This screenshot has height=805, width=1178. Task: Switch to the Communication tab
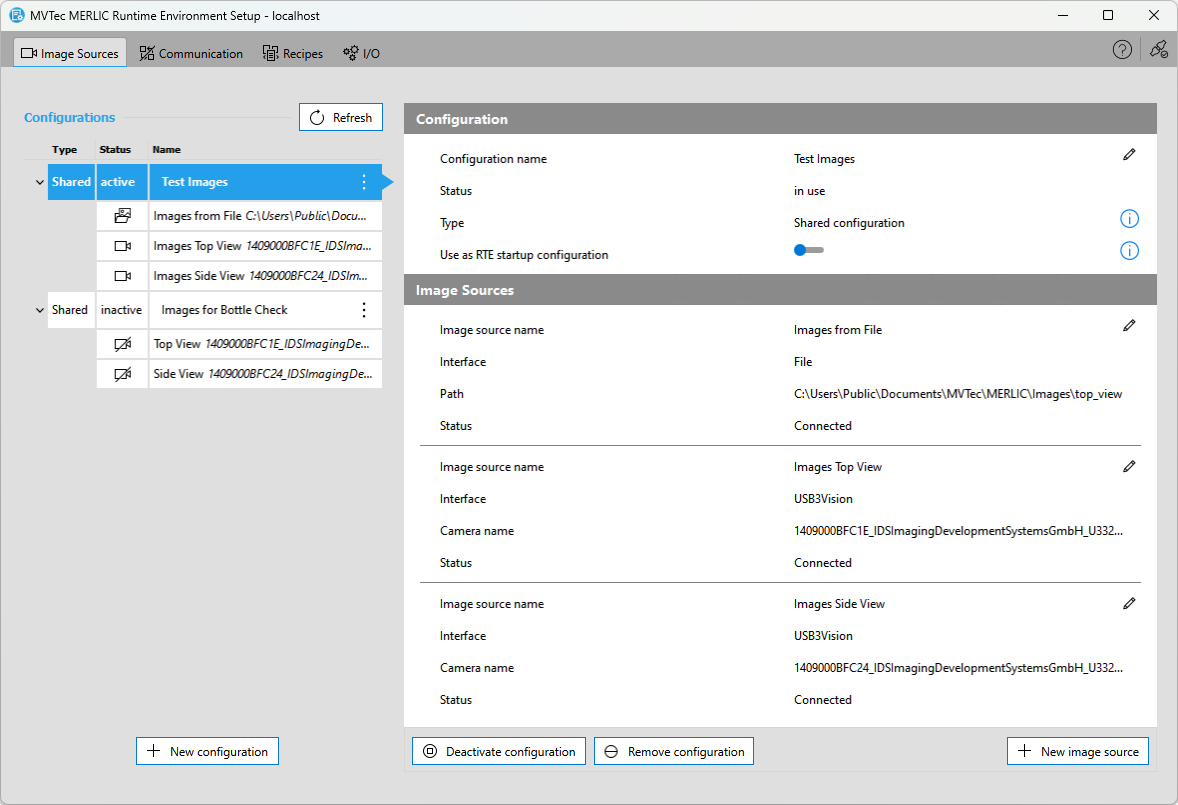coord(191,54)
